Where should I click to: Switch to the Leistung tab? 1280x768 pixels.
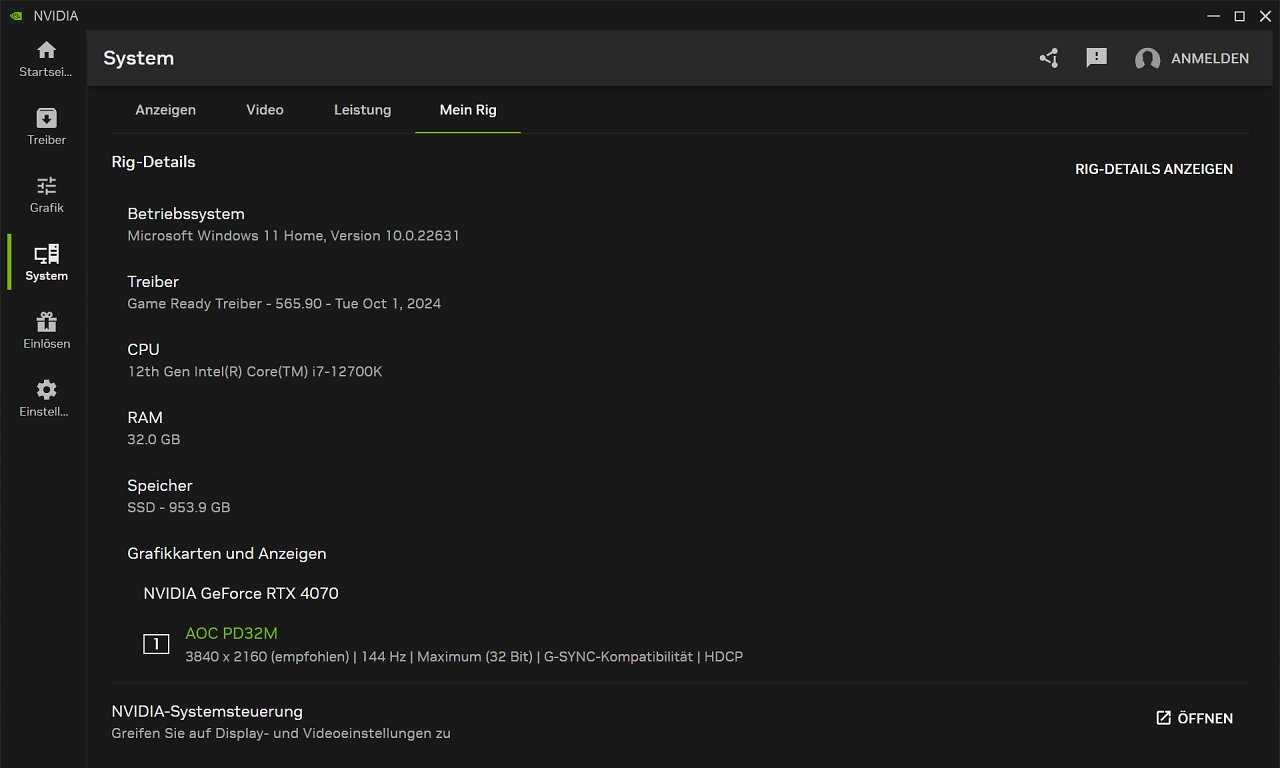[362, 110]
